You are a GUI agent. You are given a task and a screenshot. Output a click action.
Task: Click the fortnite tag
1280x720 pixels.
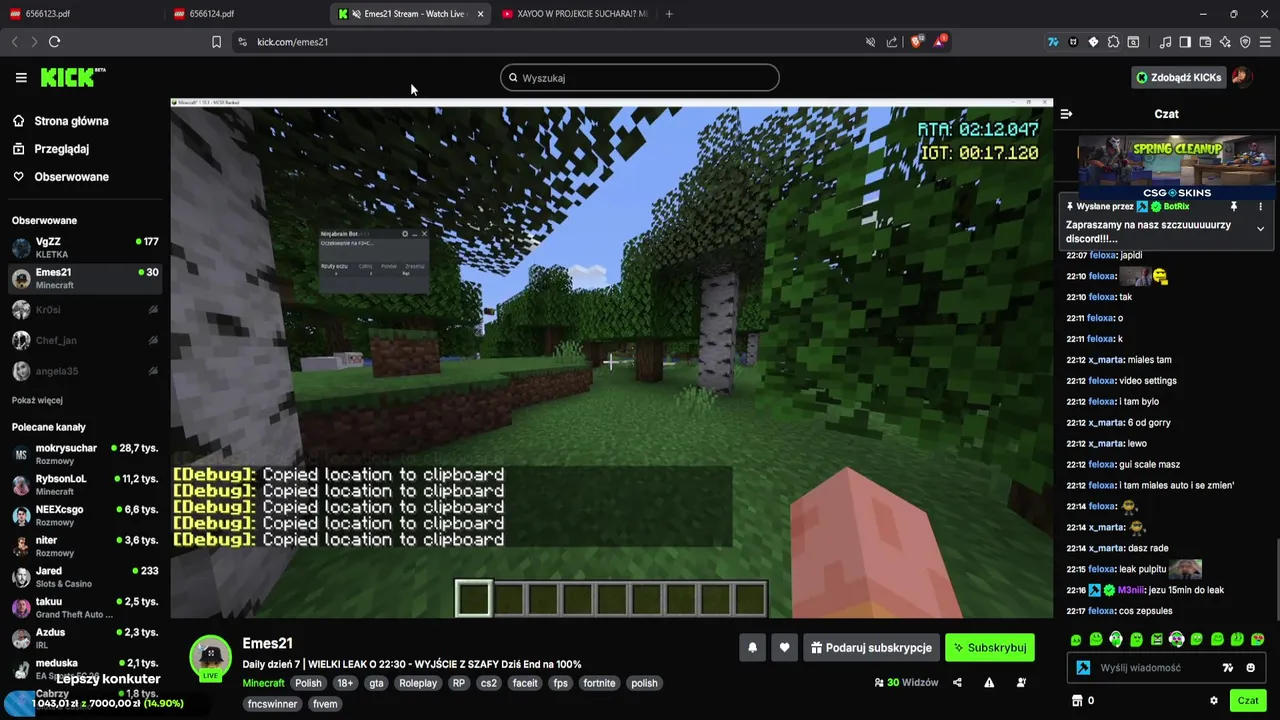(600, 683)
